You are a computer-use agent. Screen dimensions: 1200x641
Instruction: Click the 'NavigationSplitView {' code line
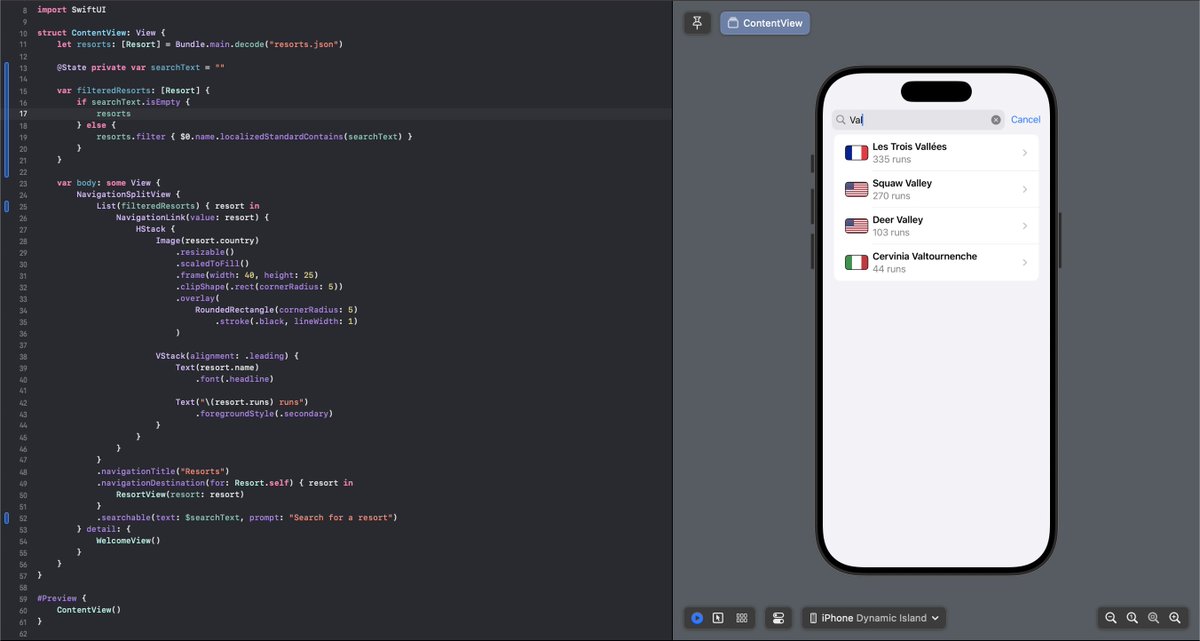point(128,194)
